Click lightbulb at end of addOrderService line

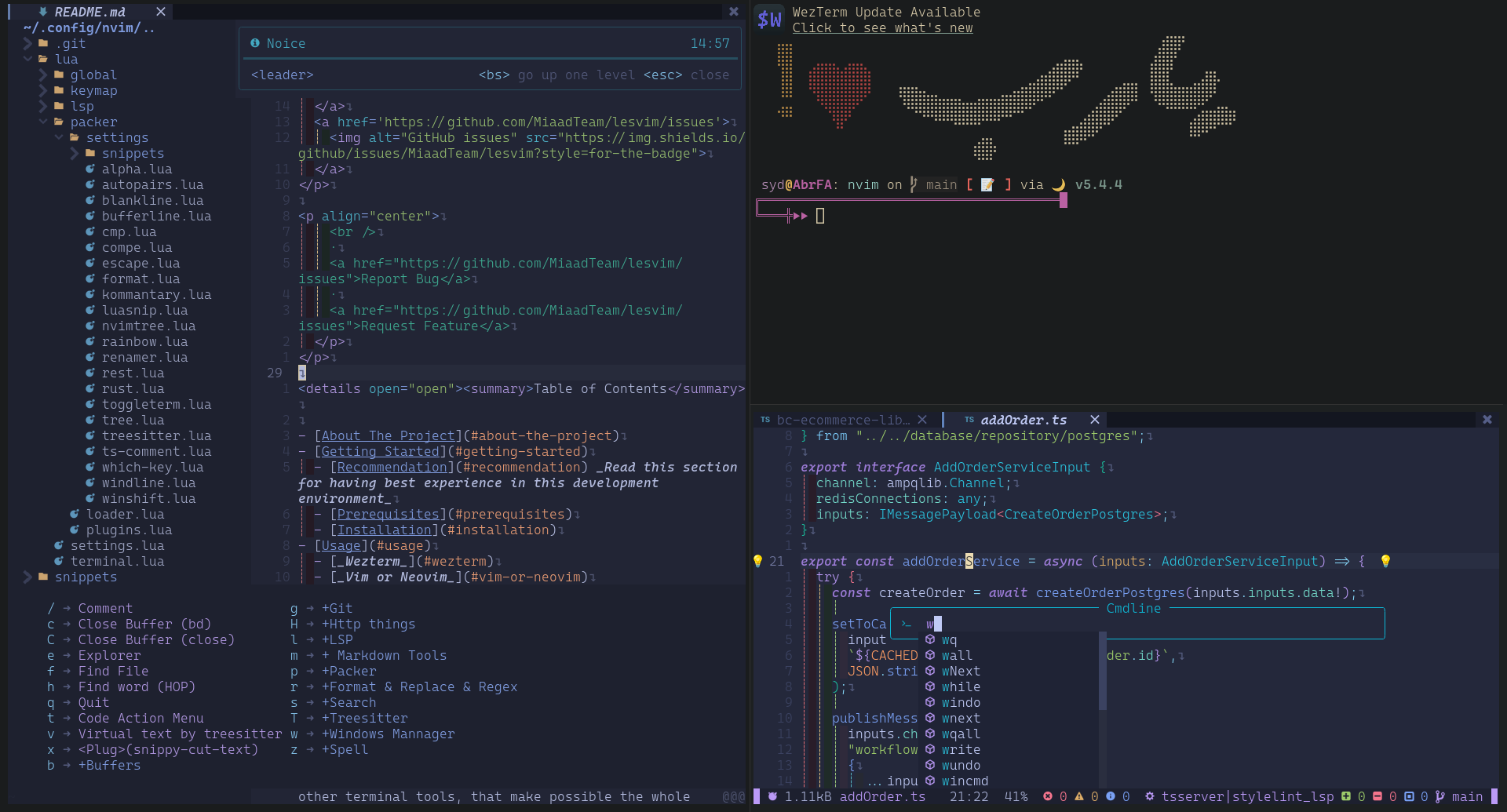coord(1385,561)
